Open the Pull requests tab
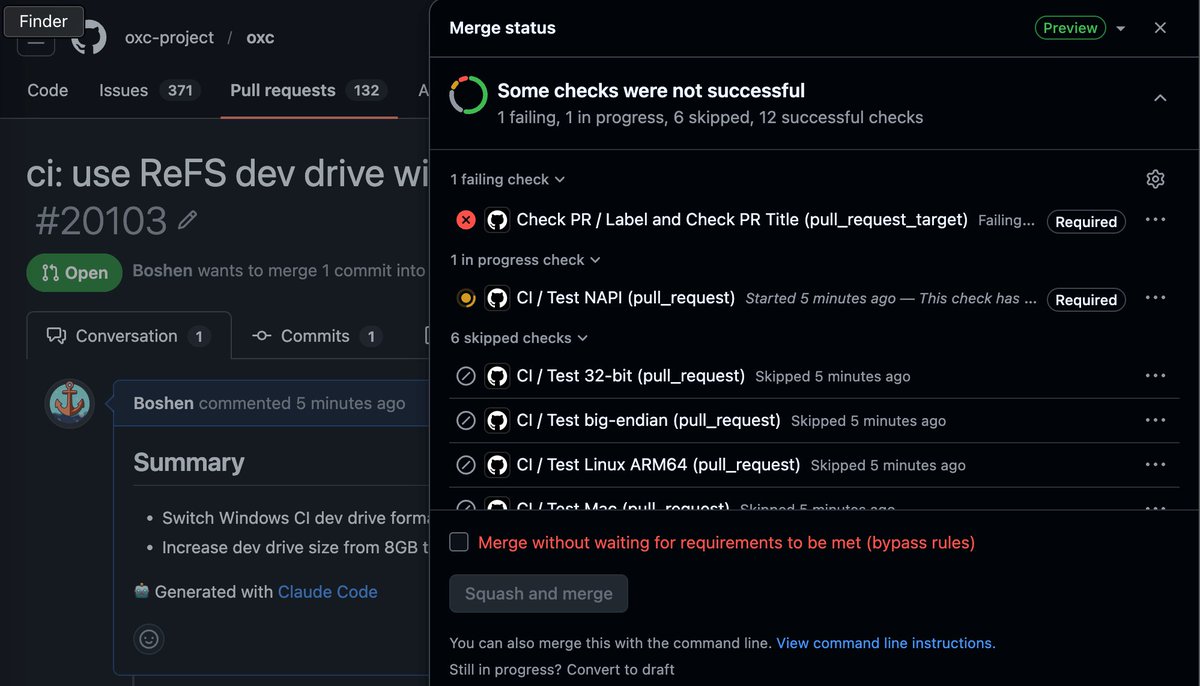 pyautogui.click(x=308, y=90)
